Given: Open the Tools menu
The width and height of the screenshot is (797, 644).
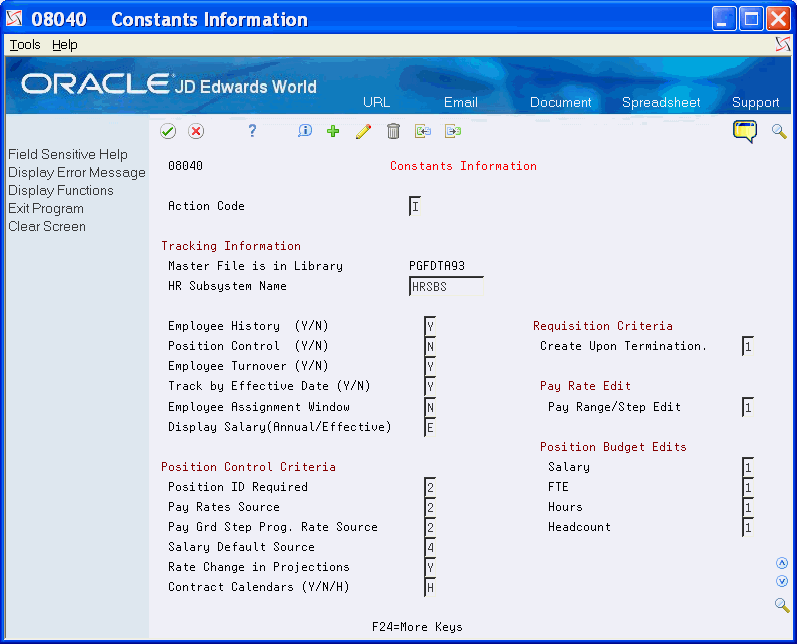Looking at the screenshot, I should [x=25, y=45].
